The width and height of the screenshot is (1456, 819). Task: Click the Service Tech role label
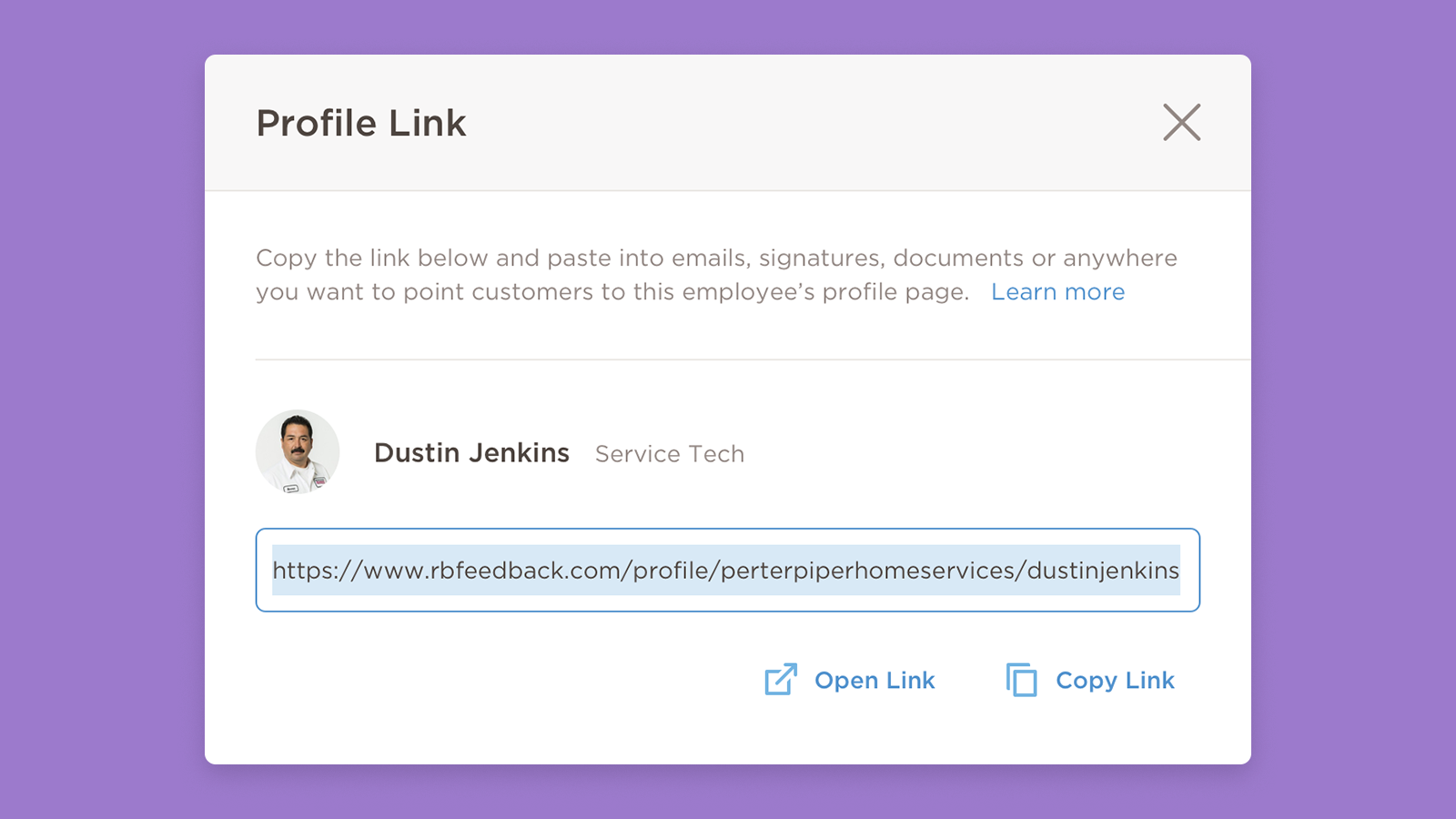(x=669, y=453)
